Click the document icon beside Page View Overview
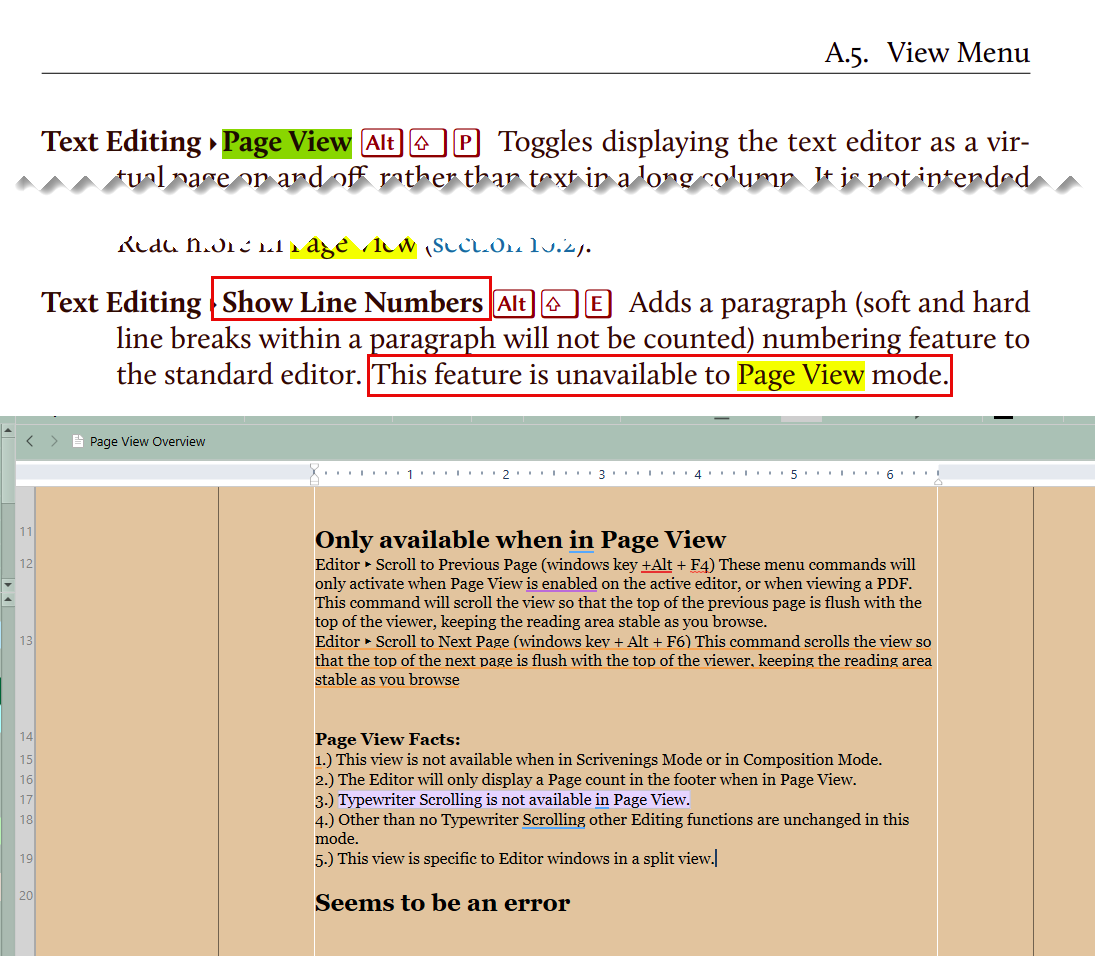 tap(78, 441)
